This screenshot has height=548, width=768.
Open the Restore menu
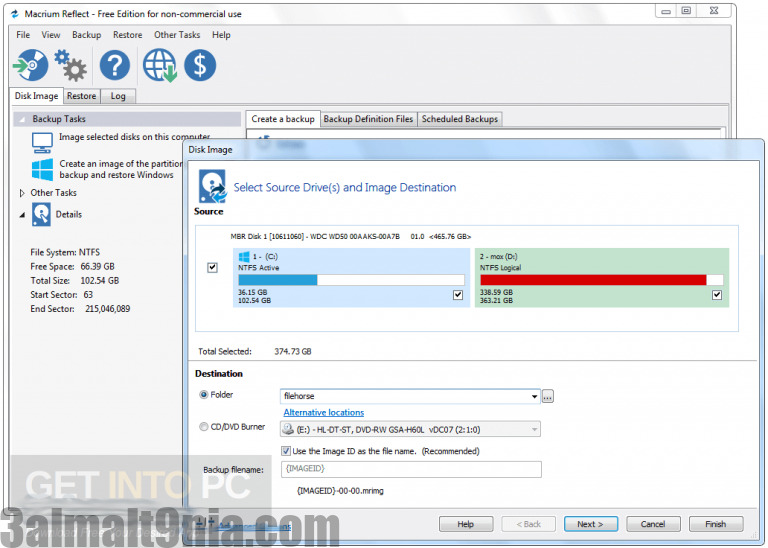click(x=127, y=35)
